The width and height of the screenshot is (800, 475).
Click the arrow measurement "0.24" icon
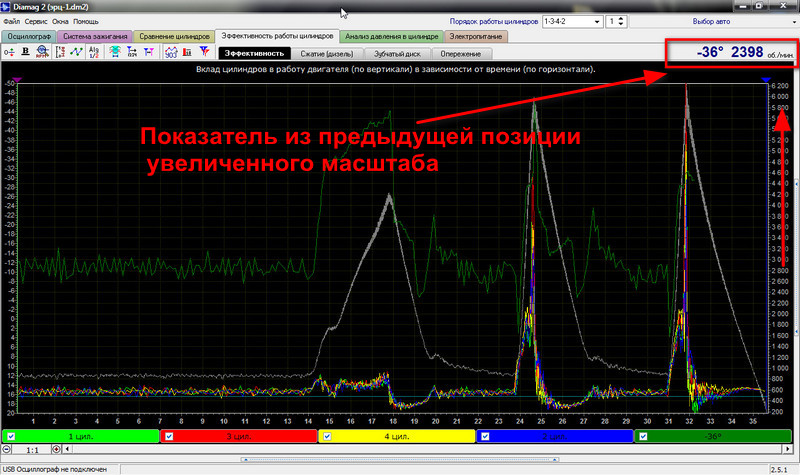pos(132,52)
